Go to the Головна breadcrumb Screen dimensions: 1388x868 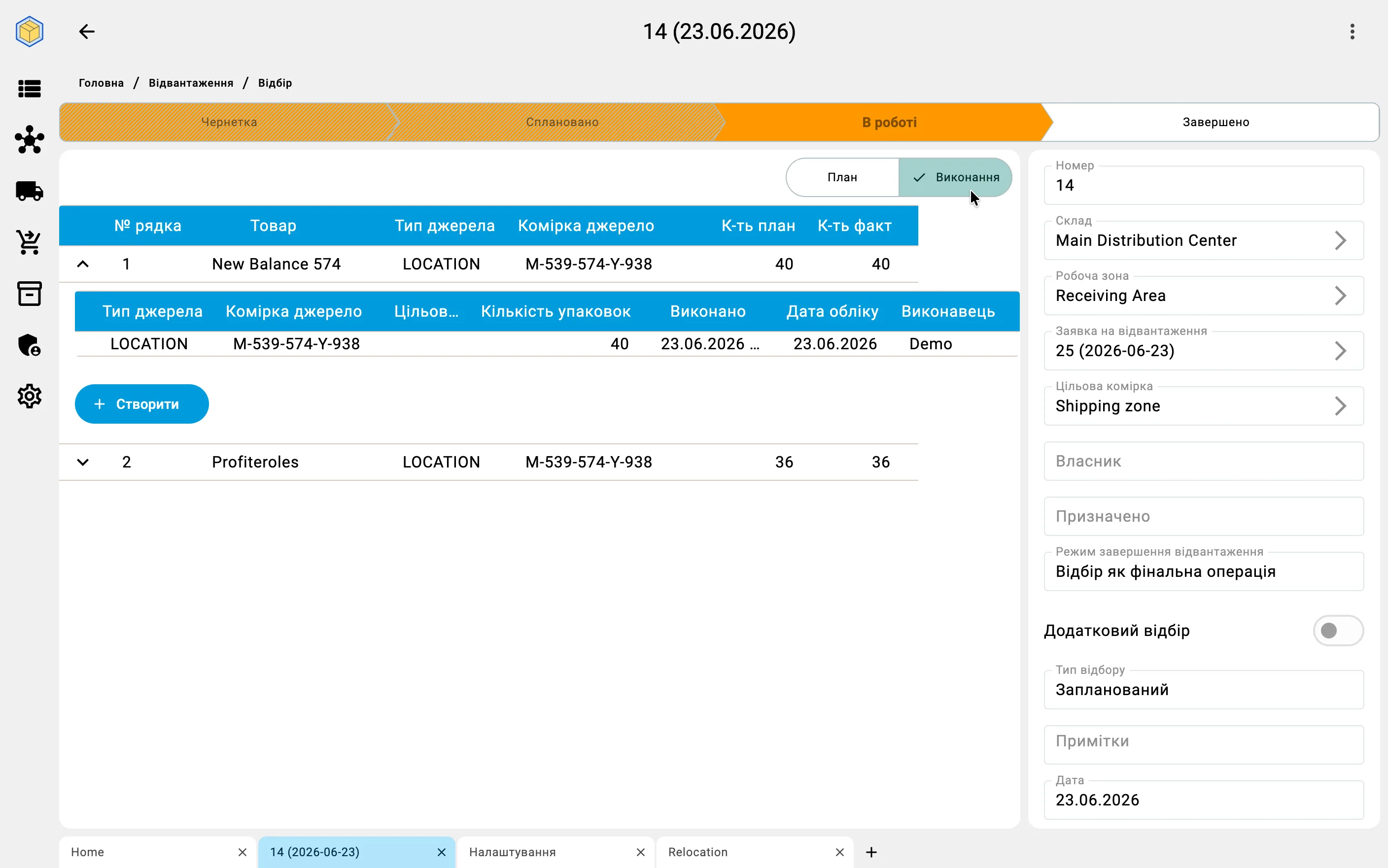(x=101, y=83)
